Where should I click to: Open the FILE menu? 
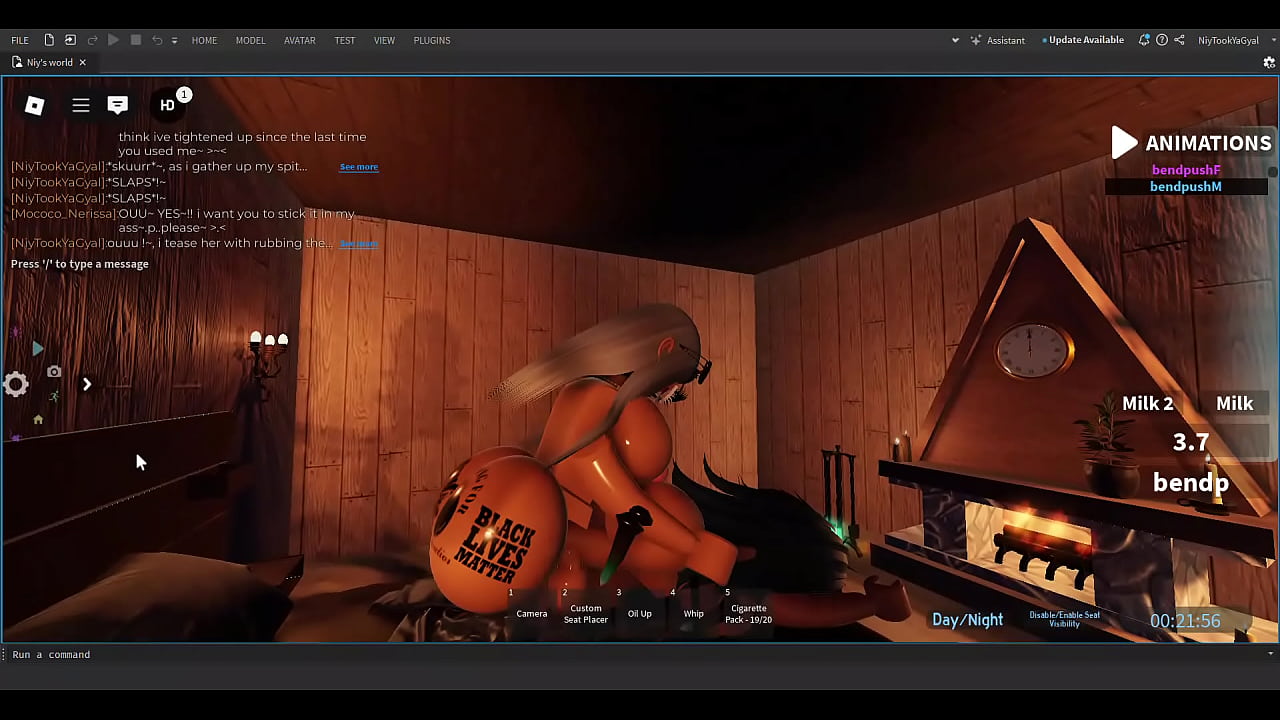(x=20, y=40)
